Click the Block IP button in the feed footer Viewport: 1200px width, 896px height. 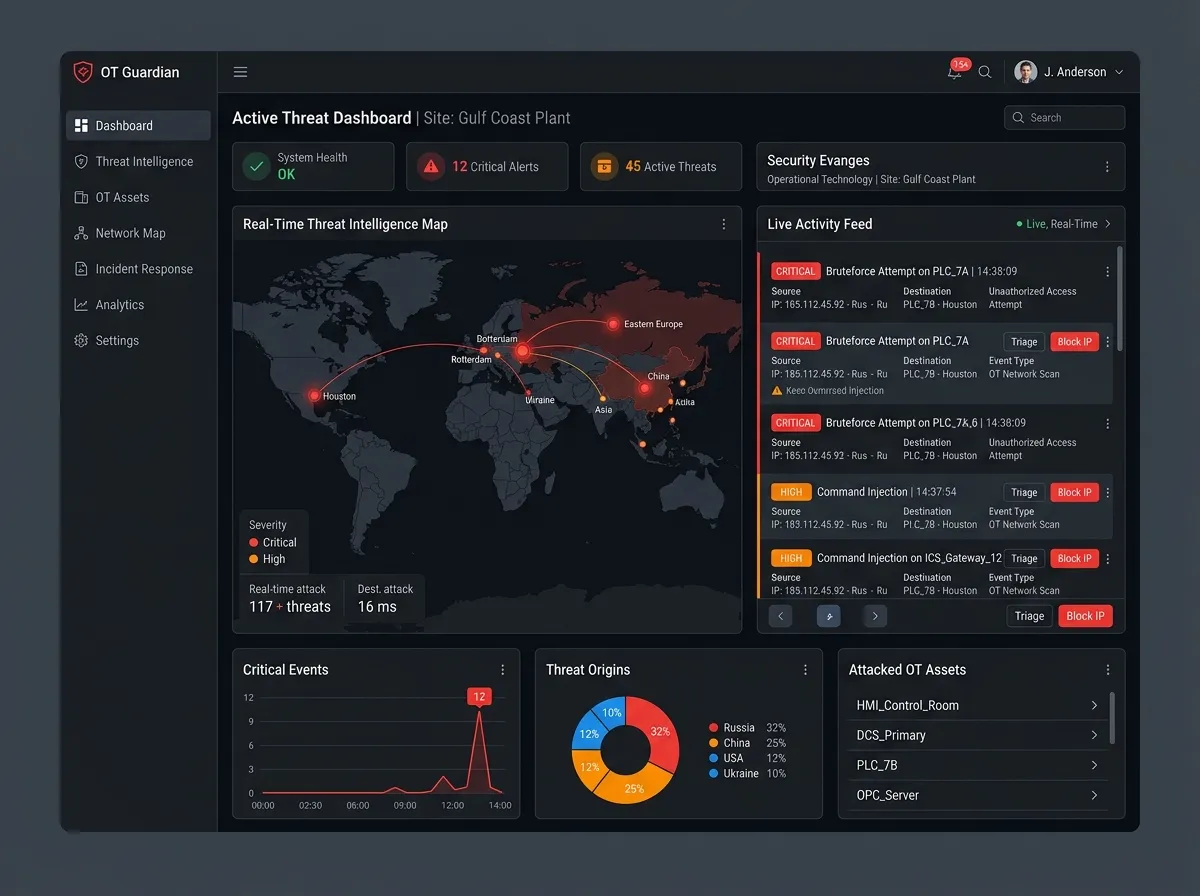pos(1085,616)
